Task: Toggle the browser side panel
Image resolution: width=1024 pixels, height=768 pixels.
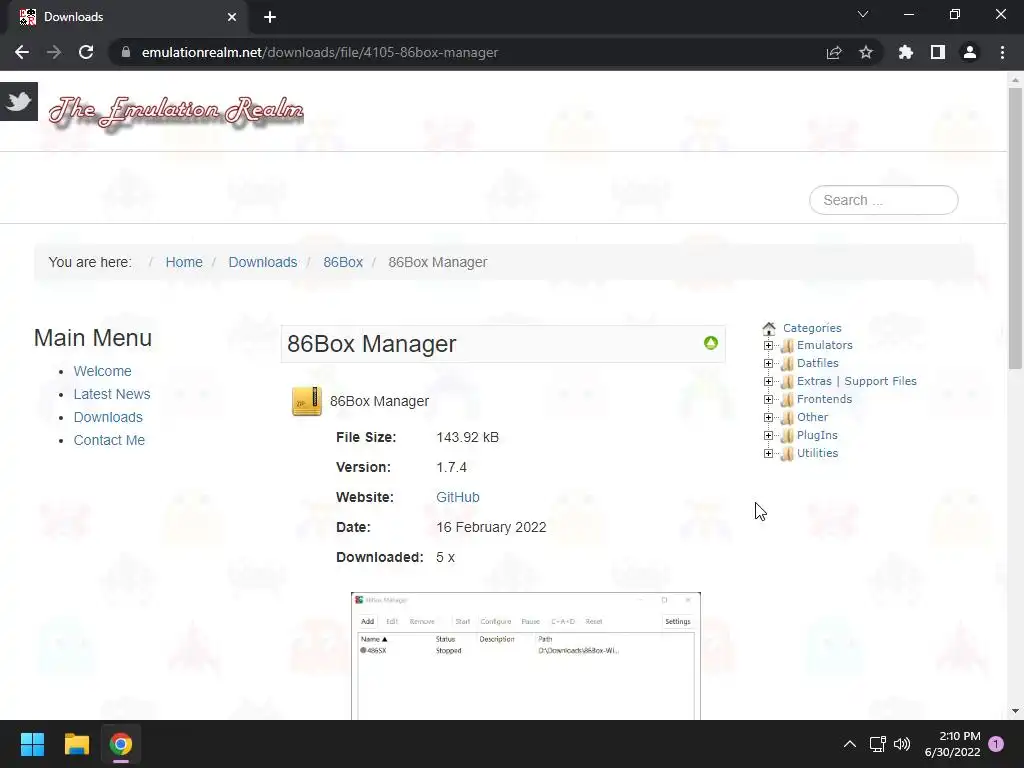Action: pos(938,52)
